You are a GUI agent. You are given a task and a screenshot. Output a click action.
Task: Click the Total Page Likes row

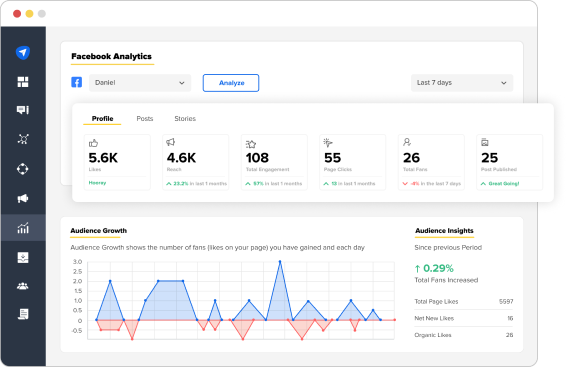pyautogui.click(x=464, y=302)
